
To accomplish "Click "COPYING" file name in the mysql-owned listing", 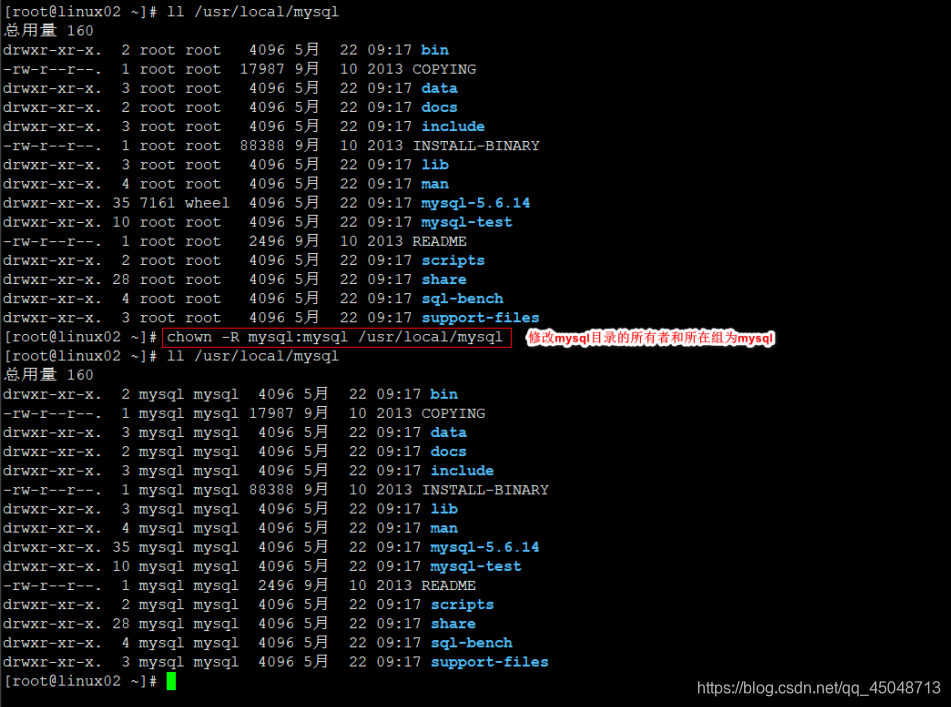I will point(453,414).
